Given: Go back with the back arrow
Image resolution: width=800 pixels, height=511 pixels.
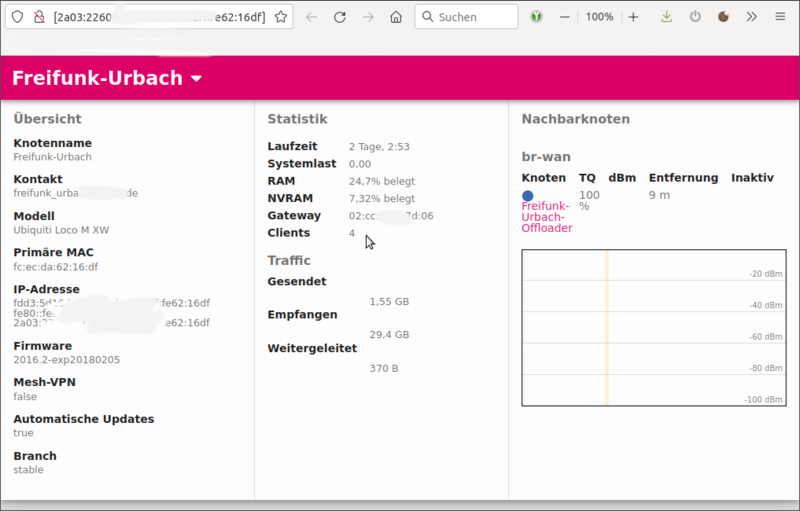Looking at the screenshot, I should pos(311,17).
